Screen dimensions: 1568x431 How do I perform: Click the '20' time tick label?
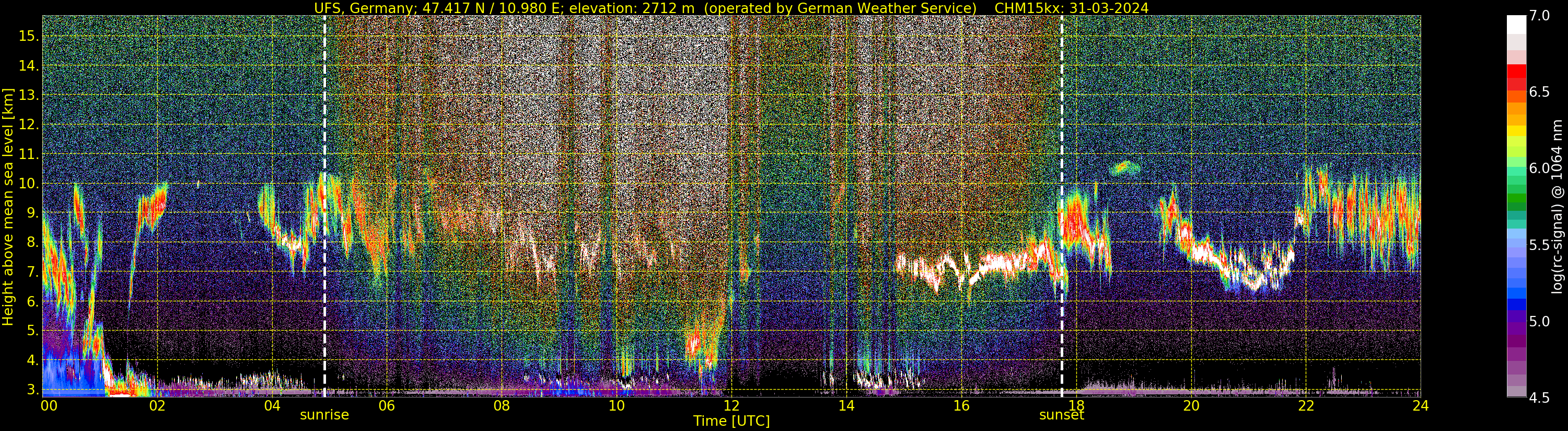[x=1191, y=405]
